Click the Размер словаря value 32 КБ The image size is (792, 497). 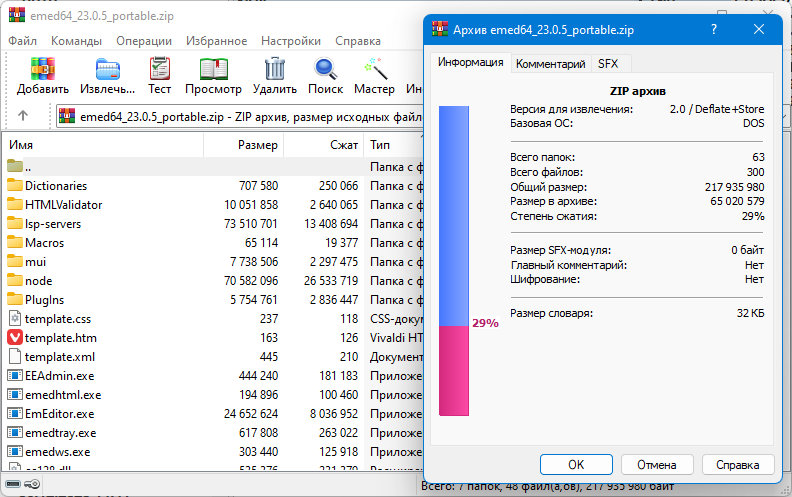click(x=750, y=313)
